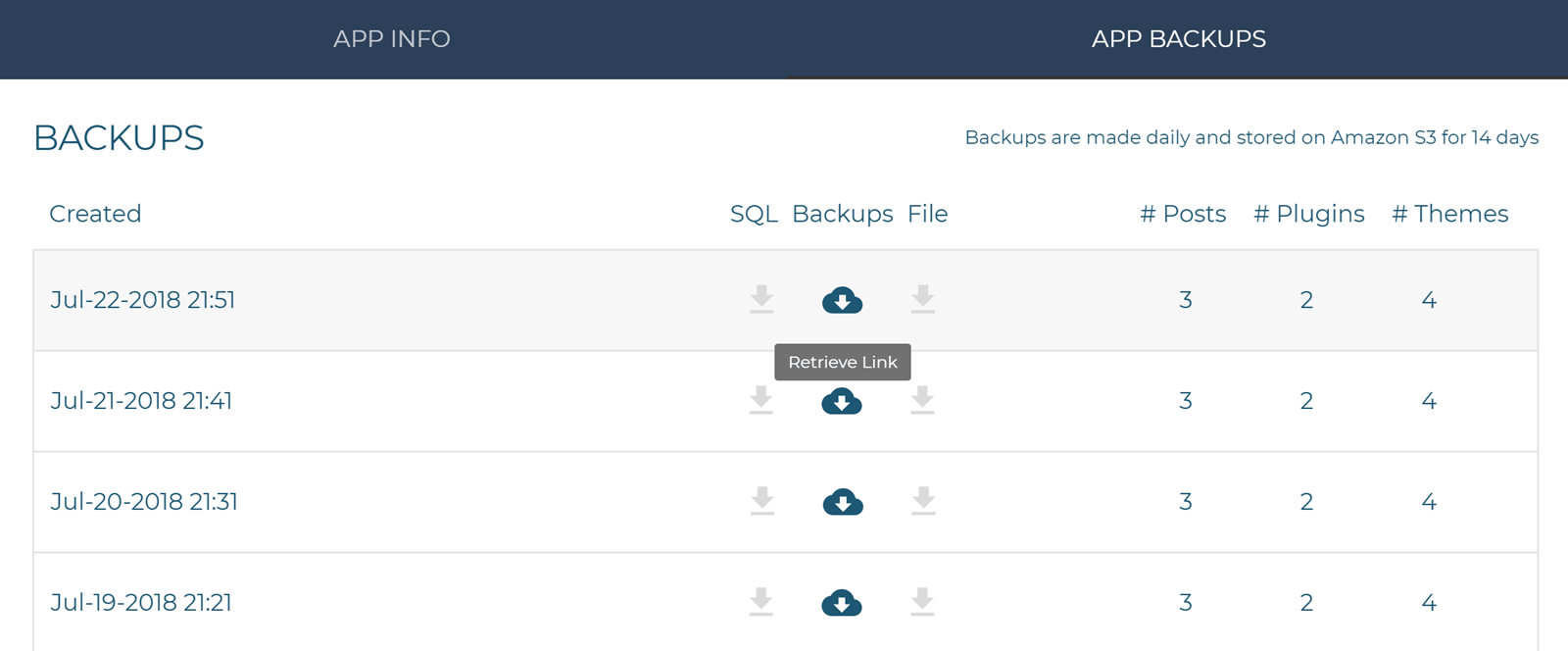Download the SQL backup from Jul-22-2018 row

761,301
